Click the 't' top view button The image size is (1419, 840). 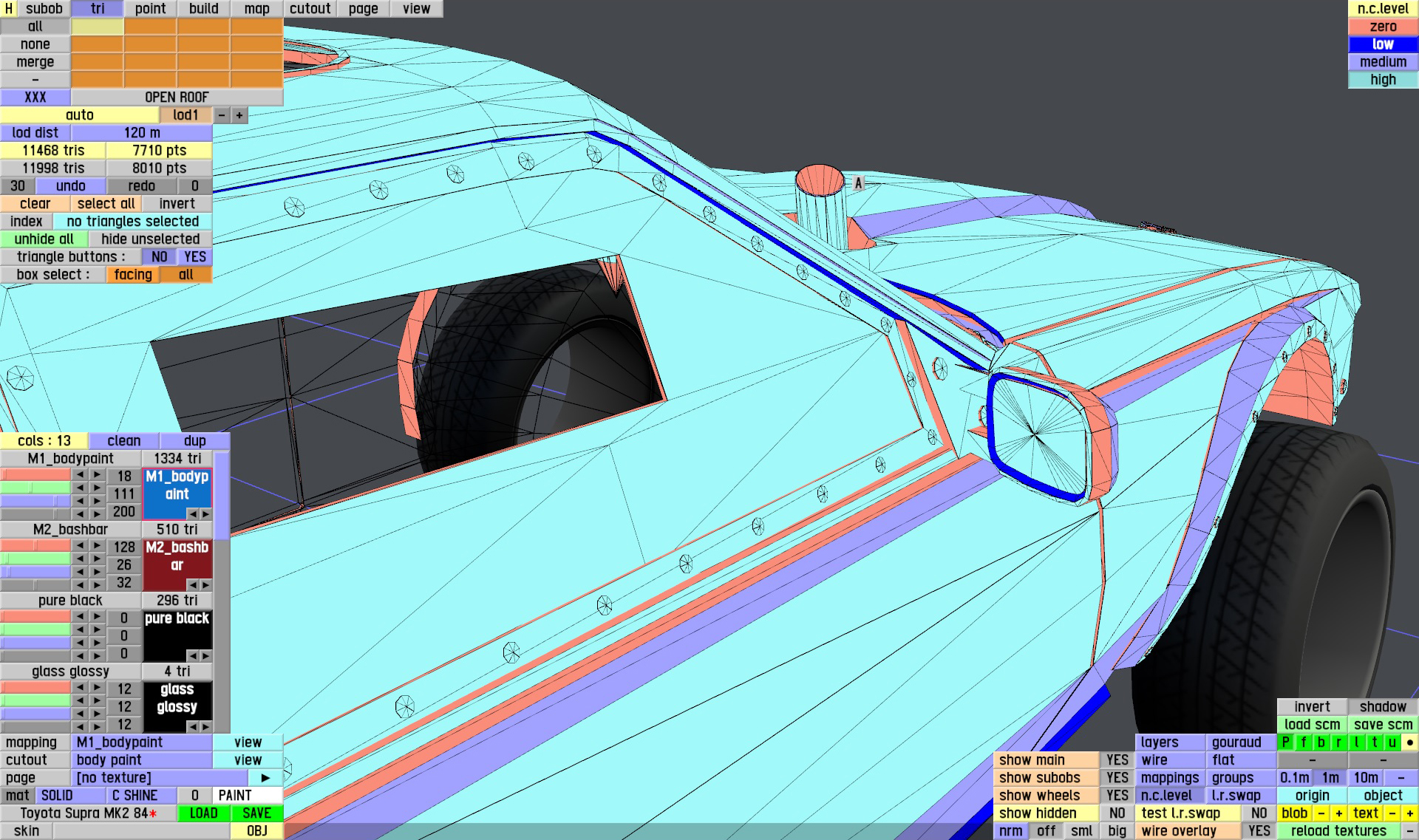[1374, 742]
